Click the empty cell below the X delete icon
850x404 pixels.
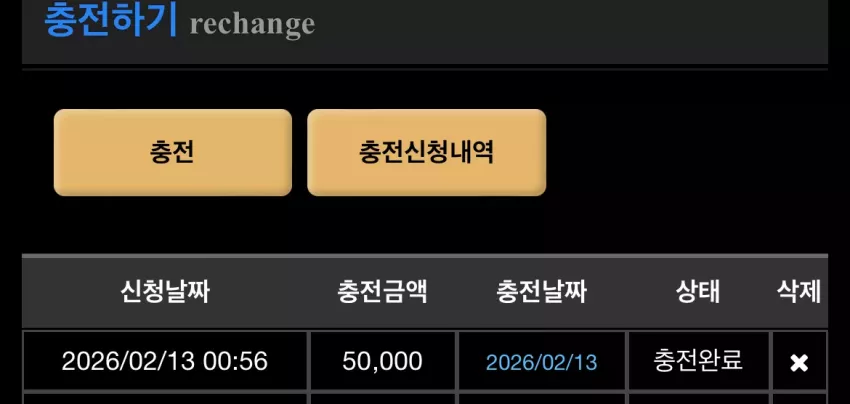(x=800, y=399)
